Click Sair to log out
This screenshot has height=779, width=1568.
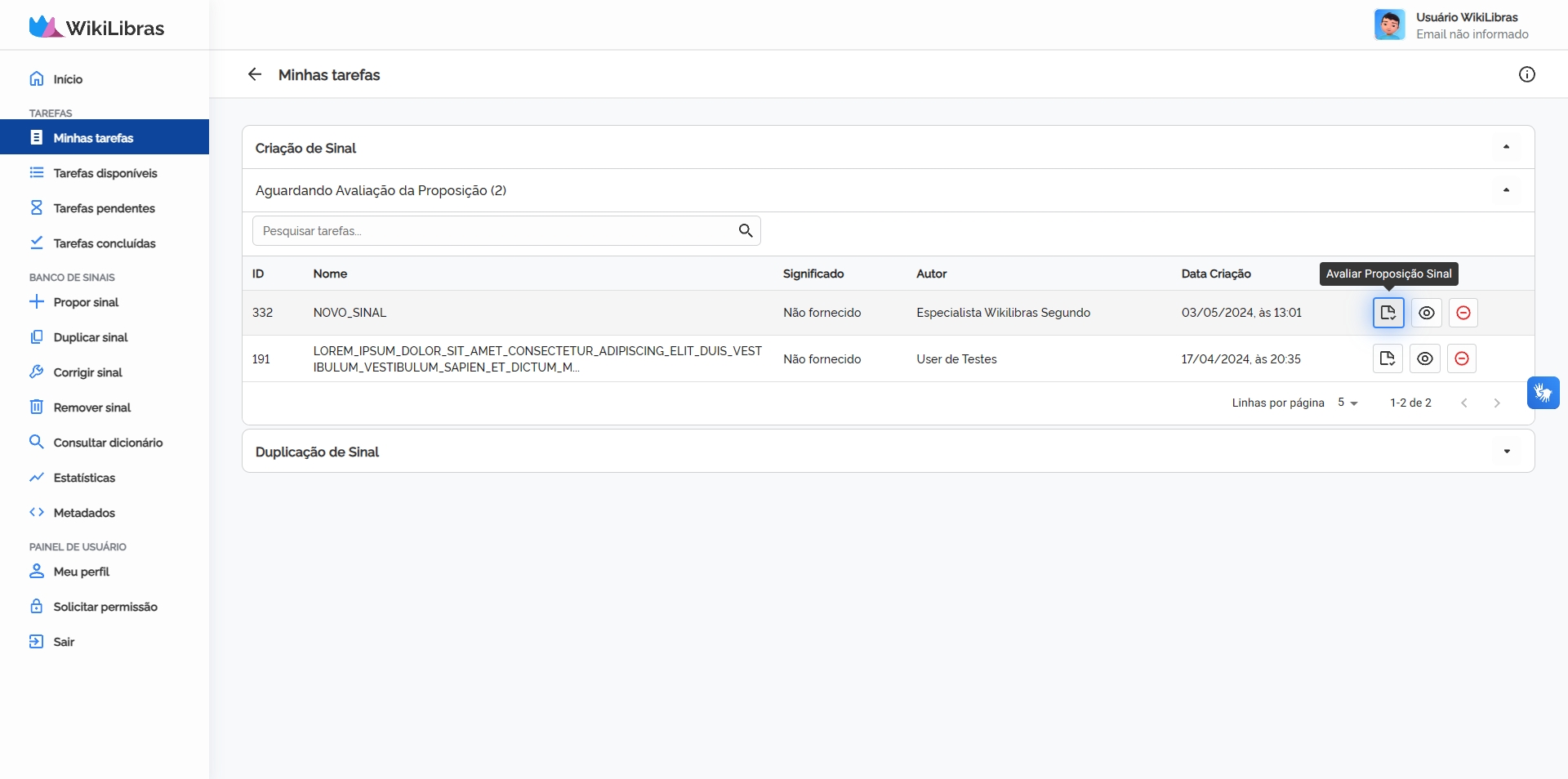click(64, 642)
